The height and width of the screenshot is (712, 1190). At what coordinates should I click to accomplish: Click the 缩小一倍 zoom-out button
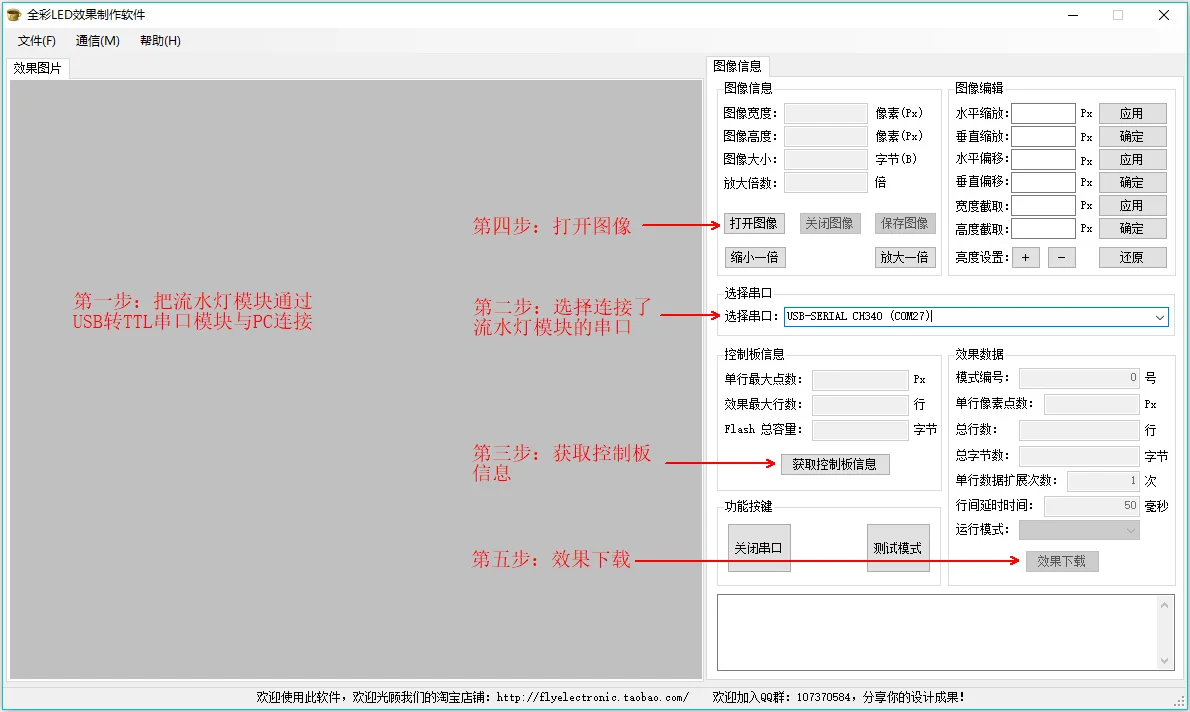(755, 257)
